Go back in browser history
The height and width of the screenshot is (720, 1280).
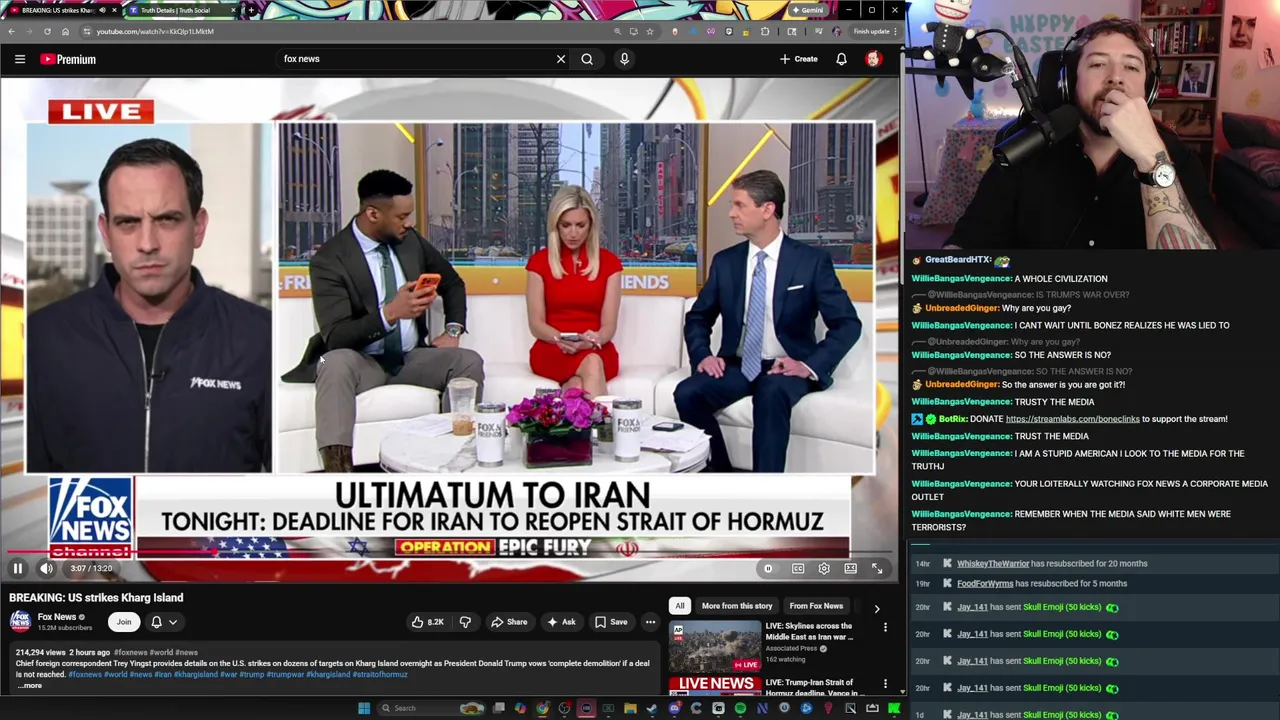coord(11,31)
